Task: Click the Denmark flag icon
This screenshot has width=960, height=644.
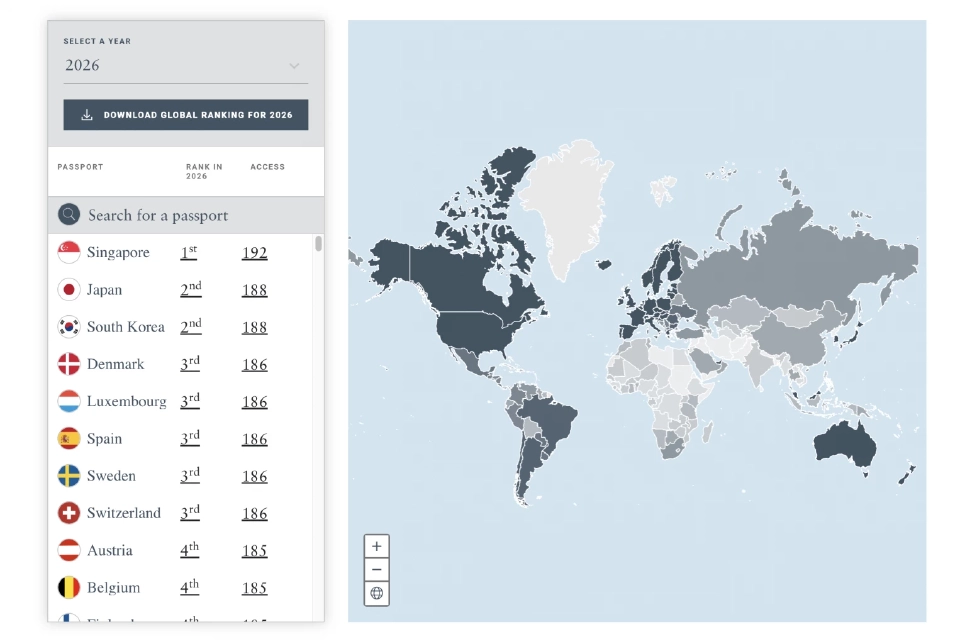Action: click(68, 364)
